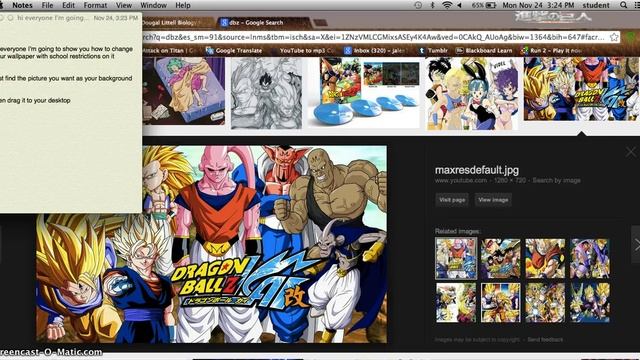This screenshot has height=360, width=640.
Task: Click the Bluetooth menu bar icon
Action: pyautogui.click(x=432, y=5)
